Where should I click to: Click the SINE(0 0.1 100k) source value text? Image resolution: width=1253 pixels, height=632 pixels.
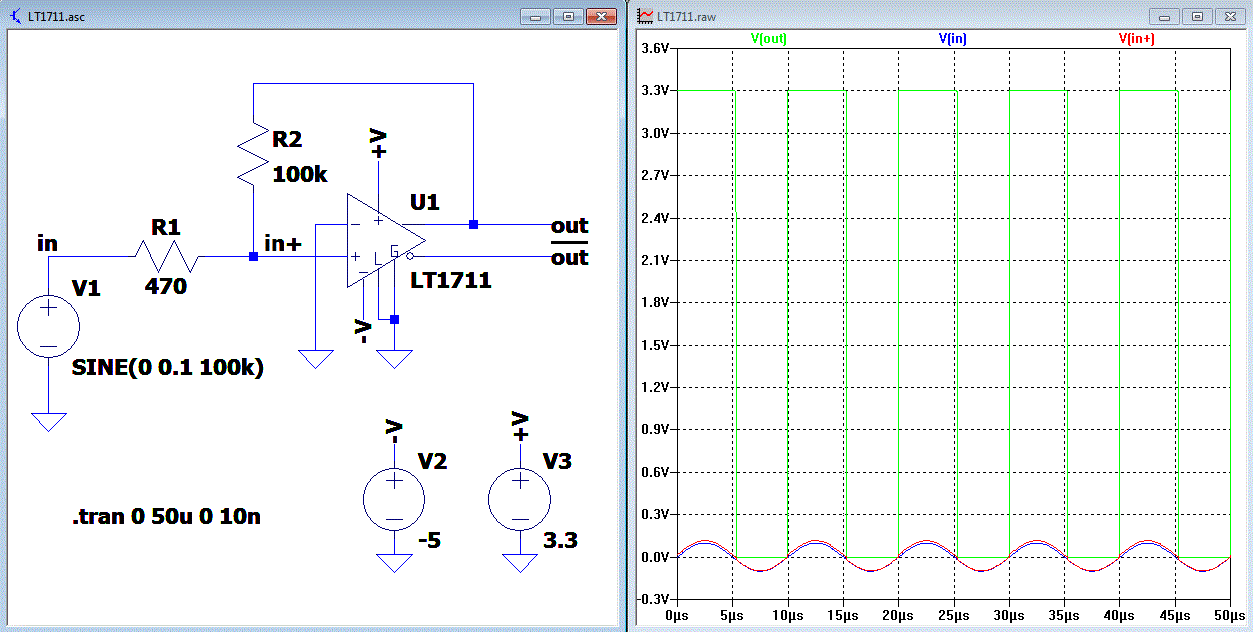pos(168,368)
